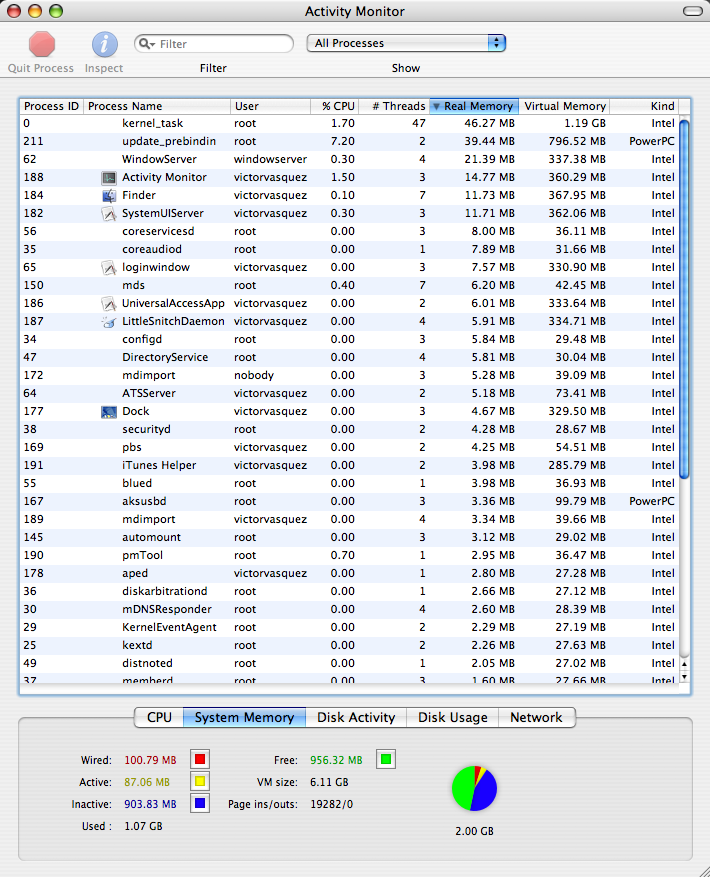The height and width of the screenshot is (877, 710).
Task: Select the coreservicesd process row
Action: coord(349,232)
